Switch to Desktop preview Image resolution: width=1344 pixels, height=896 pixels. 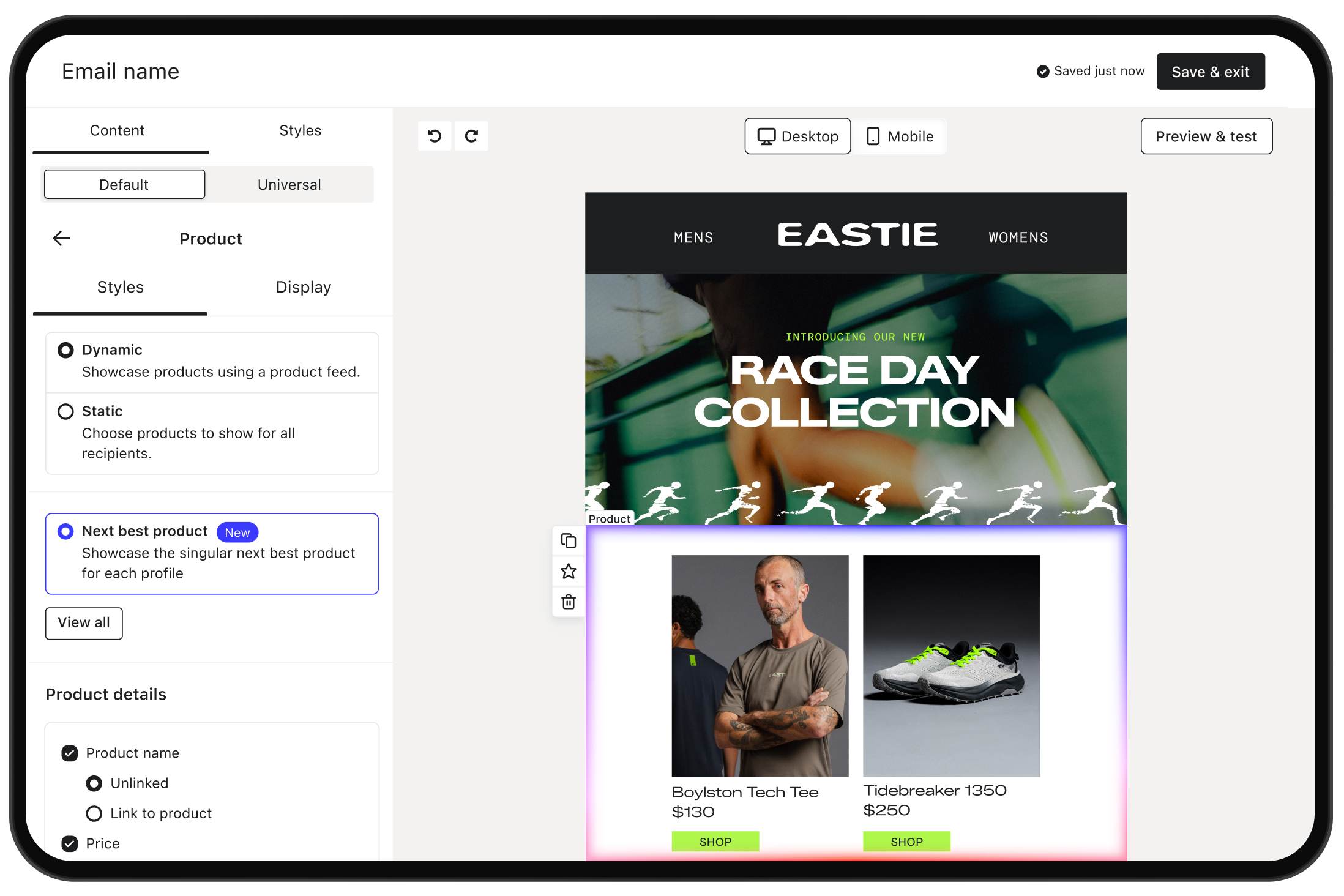[x=798, y=136]
